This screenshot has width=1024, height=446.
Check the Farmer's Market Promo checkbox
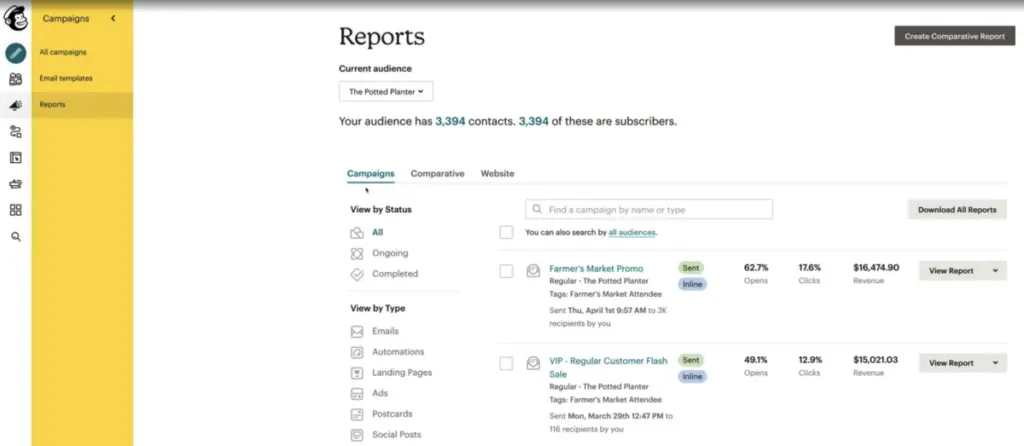(x=506, y=271)
